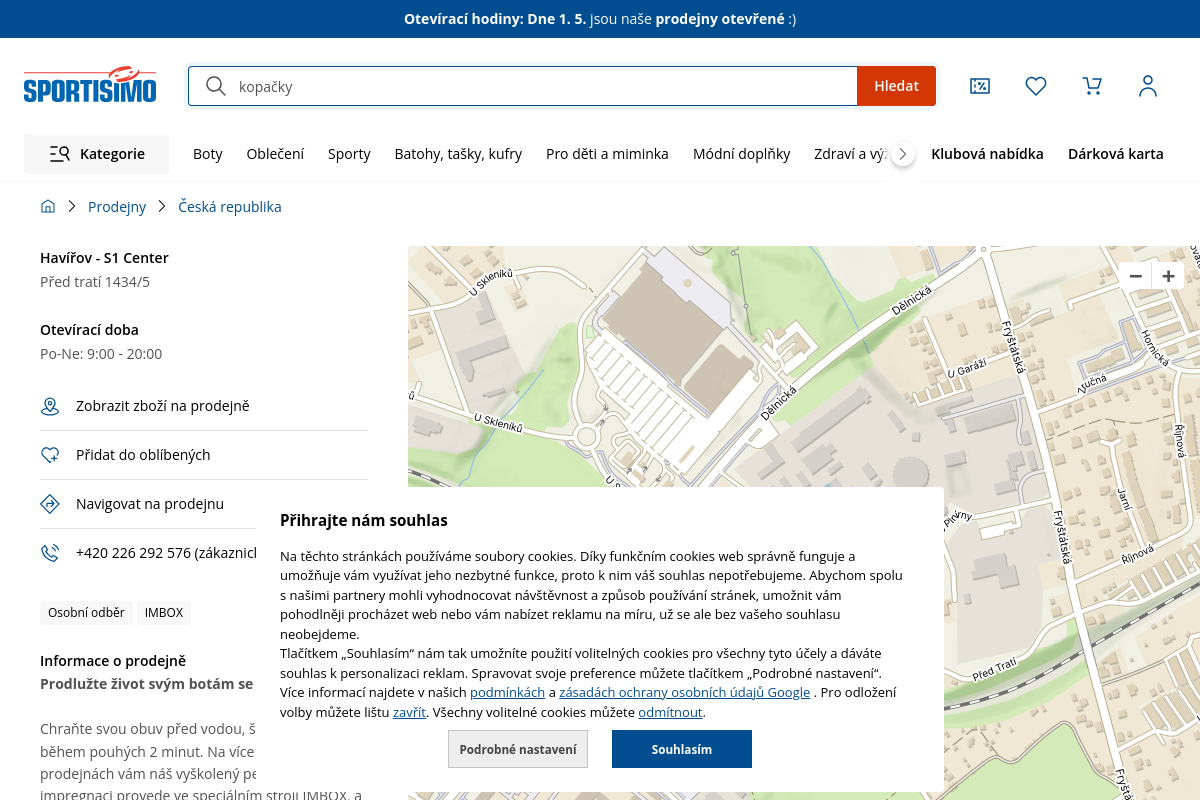1200x800 pixels.
Task: Open the shopping cart
Action: click(1092, 86)
